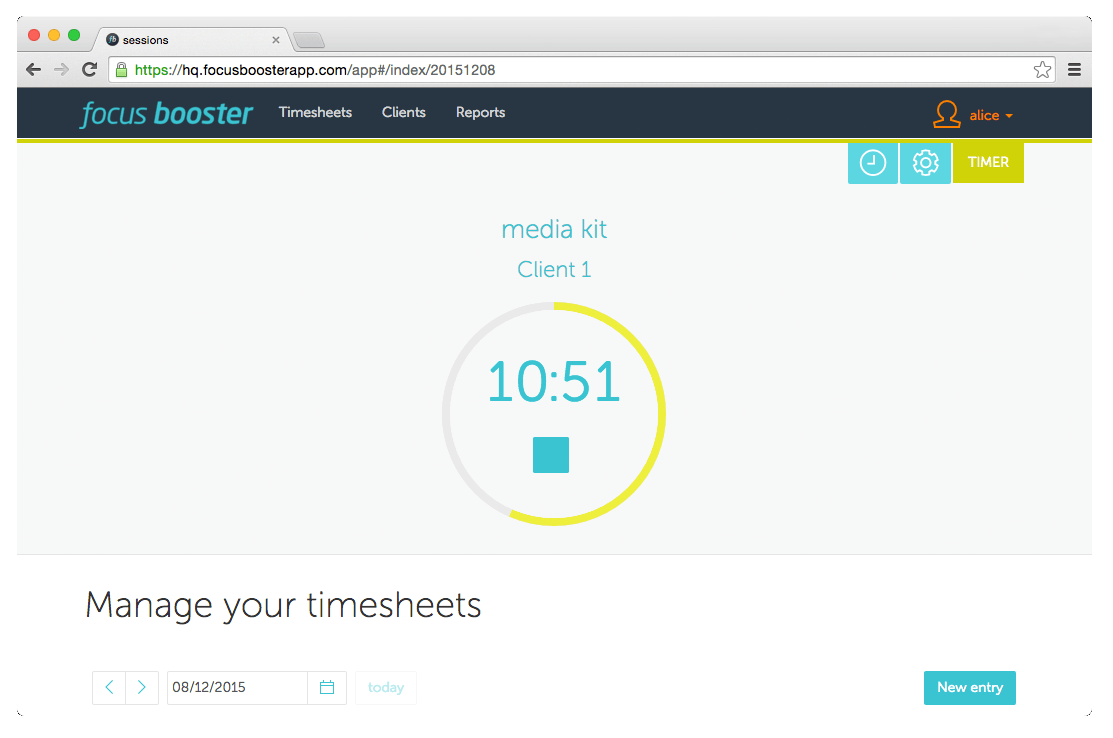The image size is (1113, 738).
Task: Bookmark the page with star icon
Action: pyautogui.click(x=1042, y=70)
